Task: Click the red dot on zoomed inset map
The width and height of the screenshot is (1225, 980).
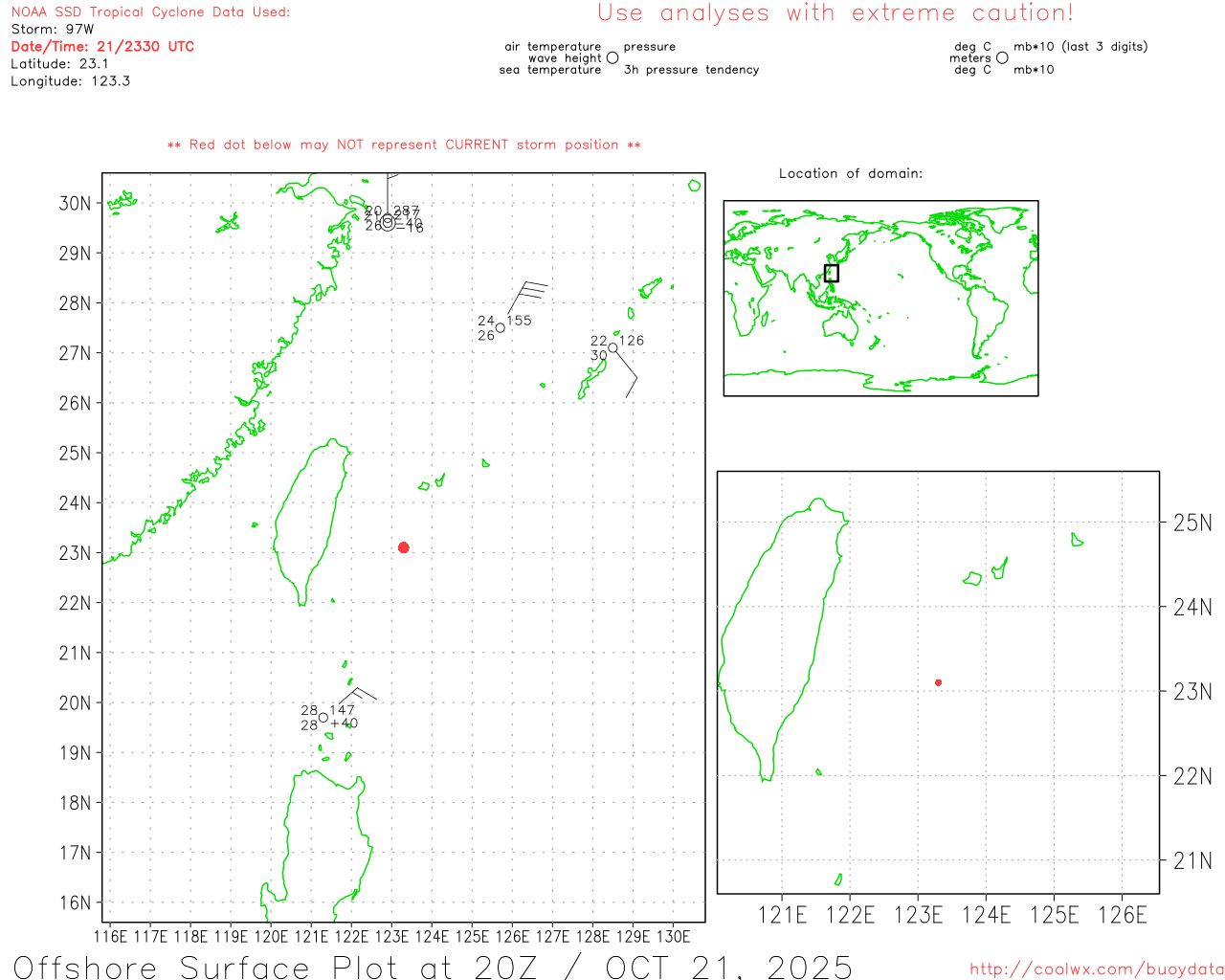Action: coord(939,682)
